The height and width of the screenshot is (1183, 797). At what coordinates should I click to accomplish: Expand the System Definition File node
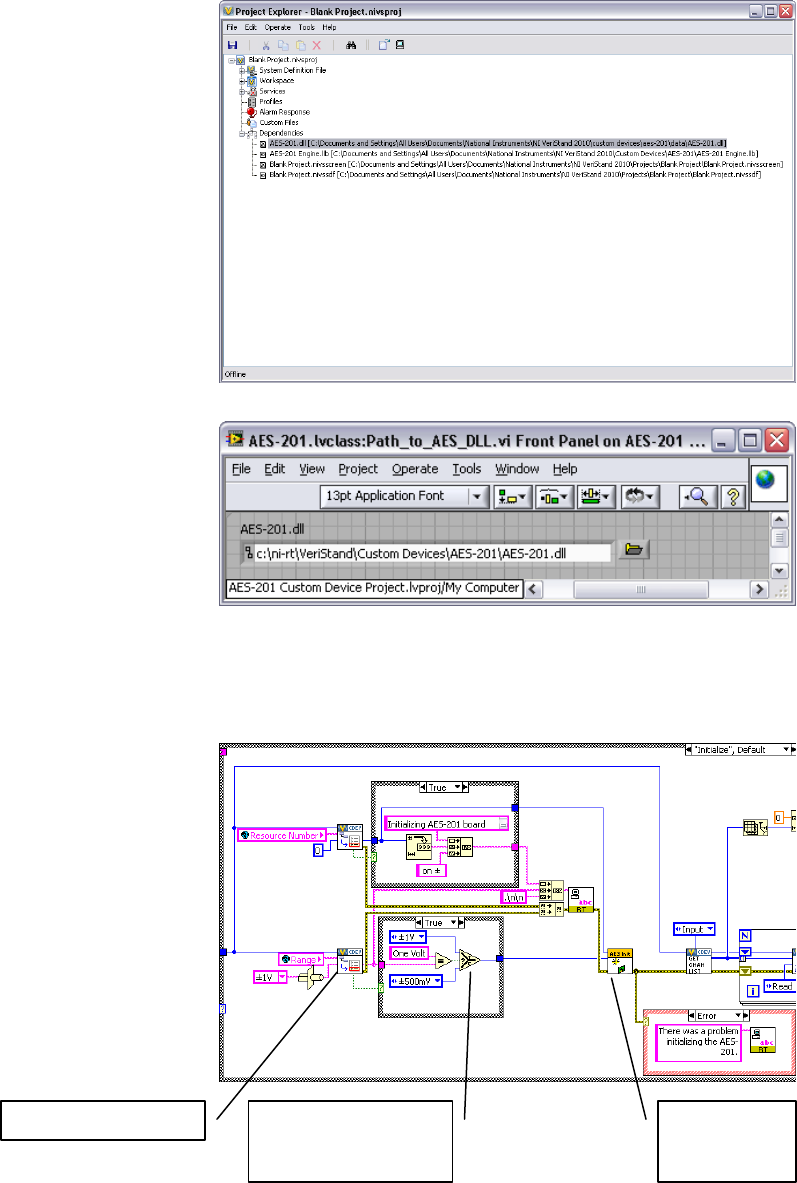[242, 70]
